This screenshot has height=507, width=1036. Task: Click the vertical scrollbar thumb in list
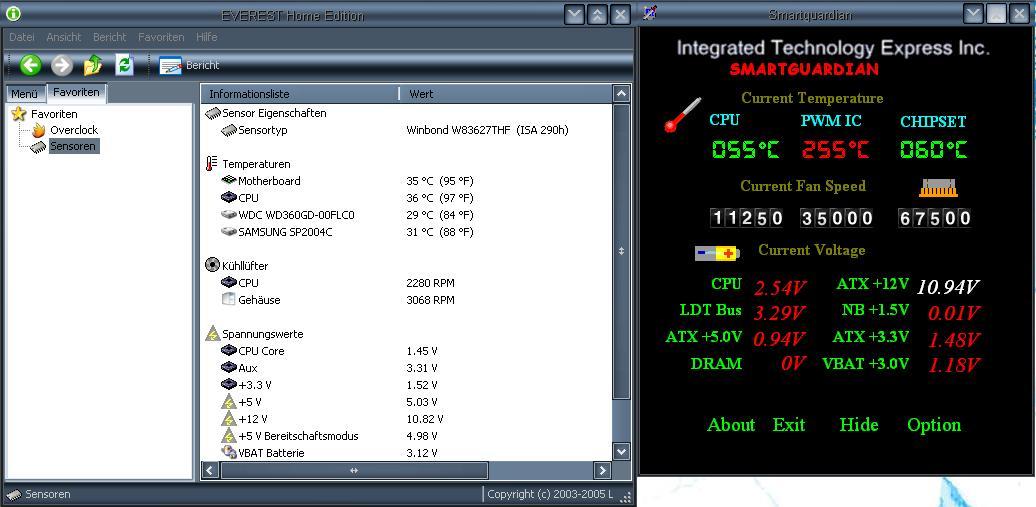click(x=621, y=251)
